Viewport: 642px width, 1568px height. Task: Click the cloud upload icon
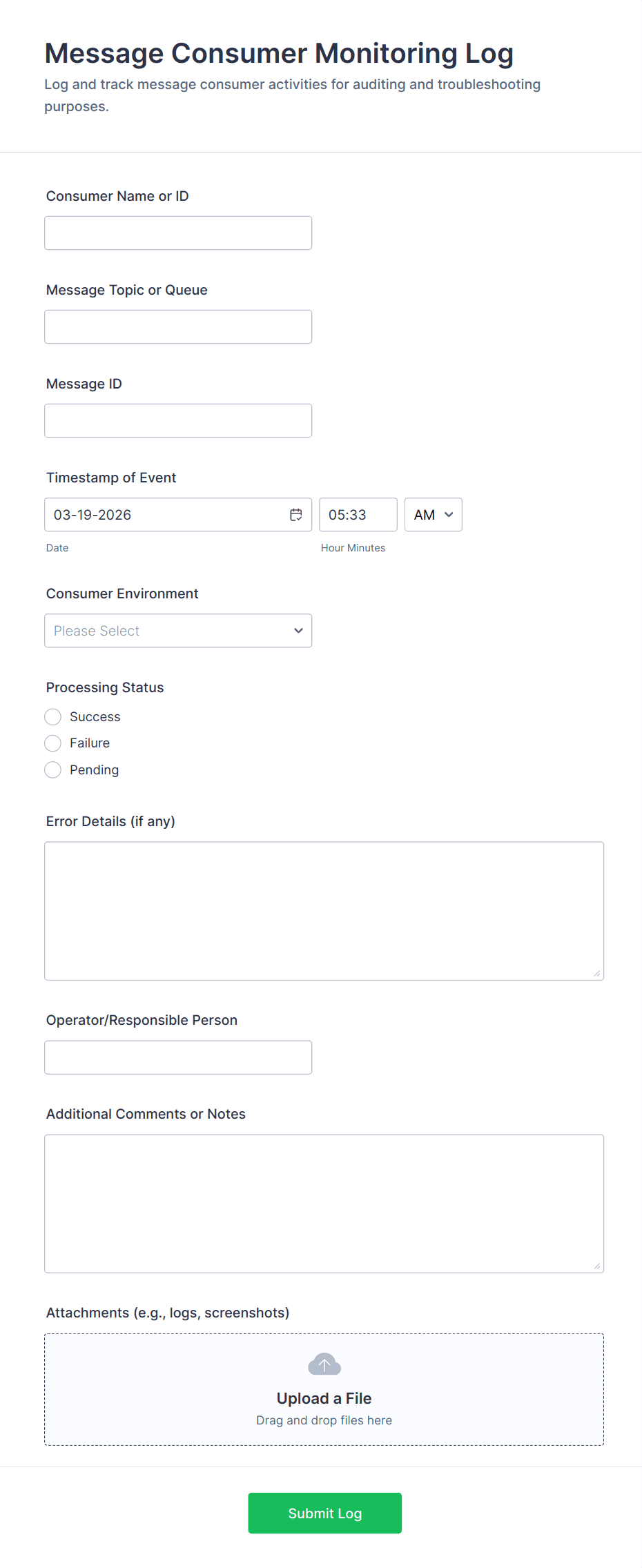[324, 1364]
